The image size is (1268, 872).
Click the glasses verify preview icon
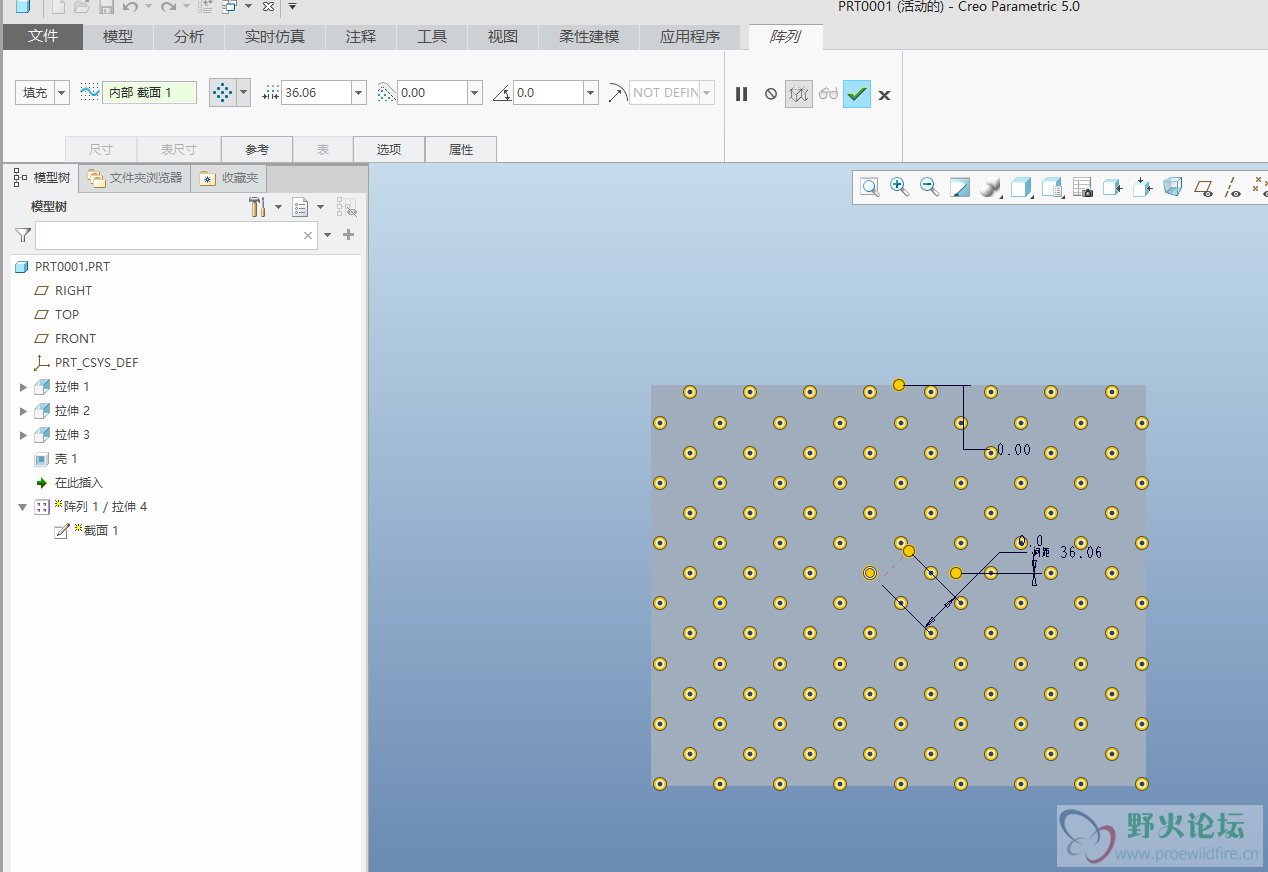(x=828, y=94)
